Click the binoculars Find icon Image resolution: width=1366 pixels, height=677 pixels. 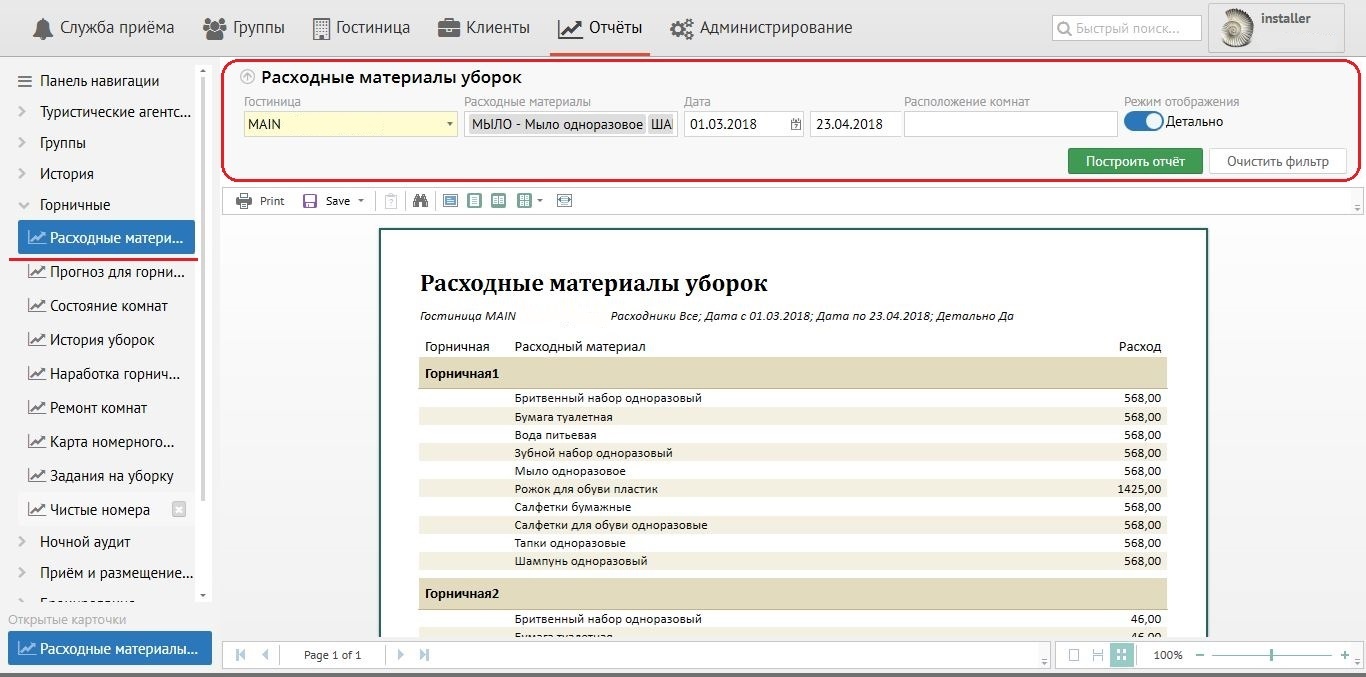click(420, 201)
